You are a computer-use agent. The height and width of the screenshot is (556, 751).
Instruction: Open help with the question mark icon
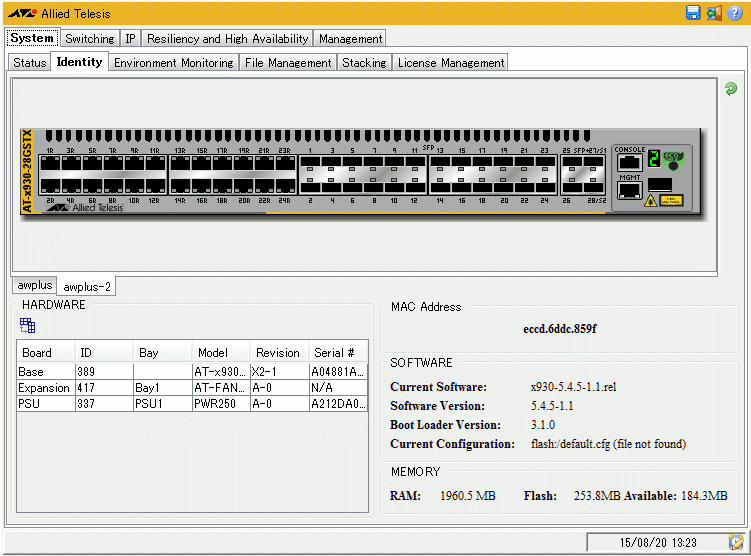click(x=735, y=13)
